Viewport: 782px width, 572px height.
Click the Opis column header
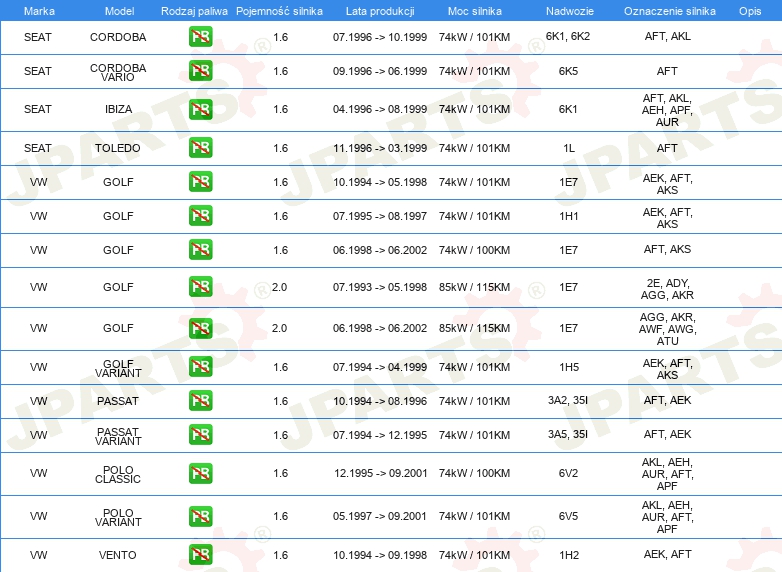coord(750,11)
